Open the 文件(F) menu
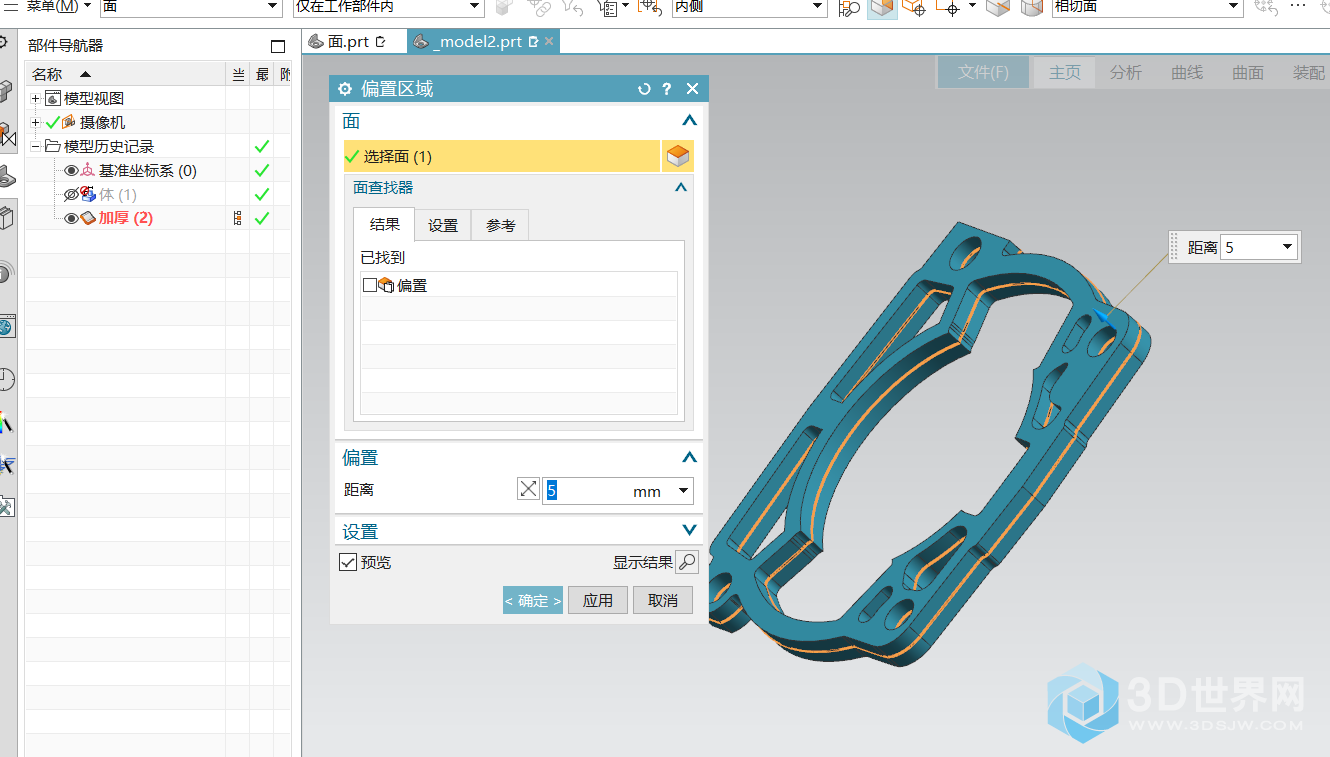This screenshot has height=757, width=1330. [983, 72]
